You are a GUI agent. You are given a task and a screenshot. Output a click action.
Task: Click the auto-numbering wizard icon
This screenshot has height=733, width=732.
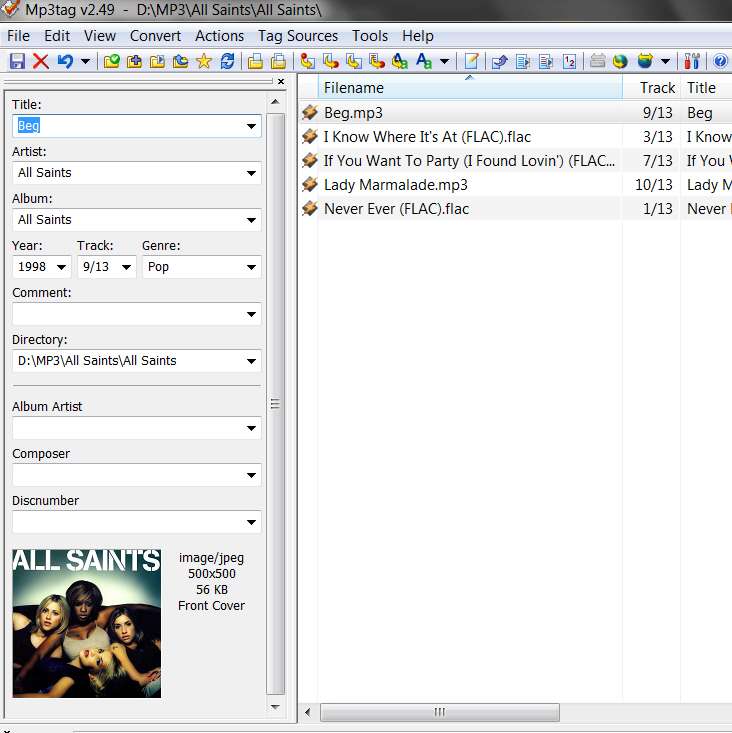[x=569, y=61]
